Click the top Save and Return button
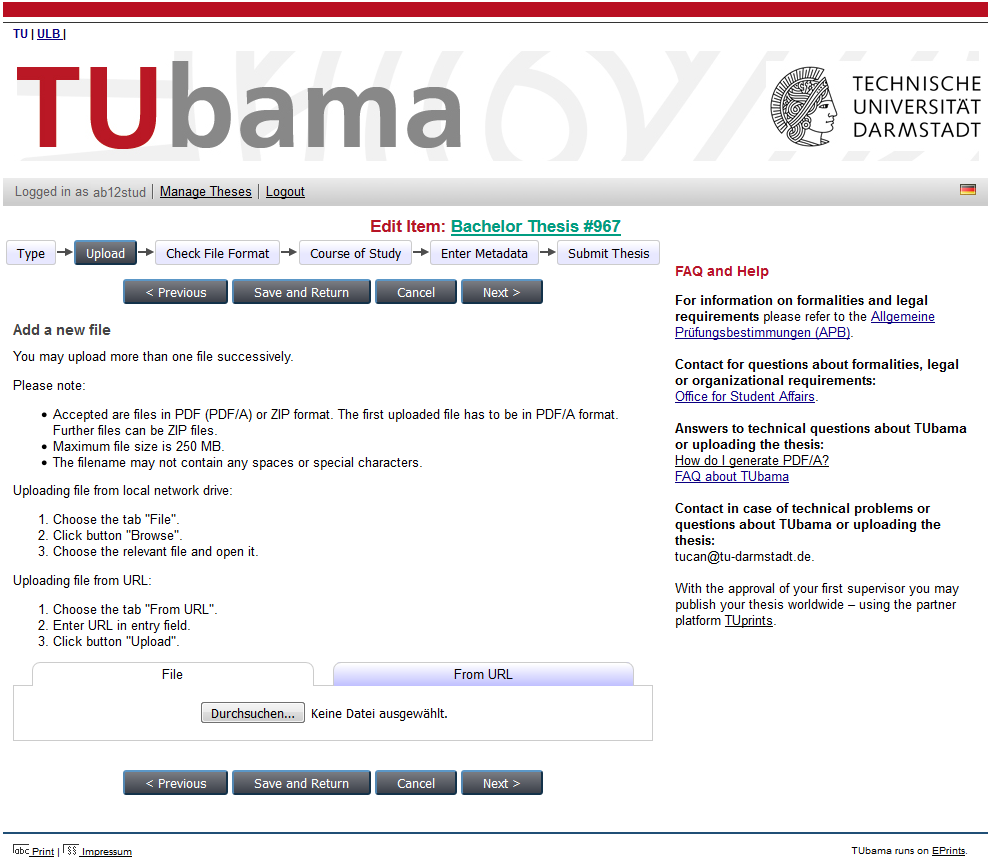992x863 pixels. (x=301, y=292)
